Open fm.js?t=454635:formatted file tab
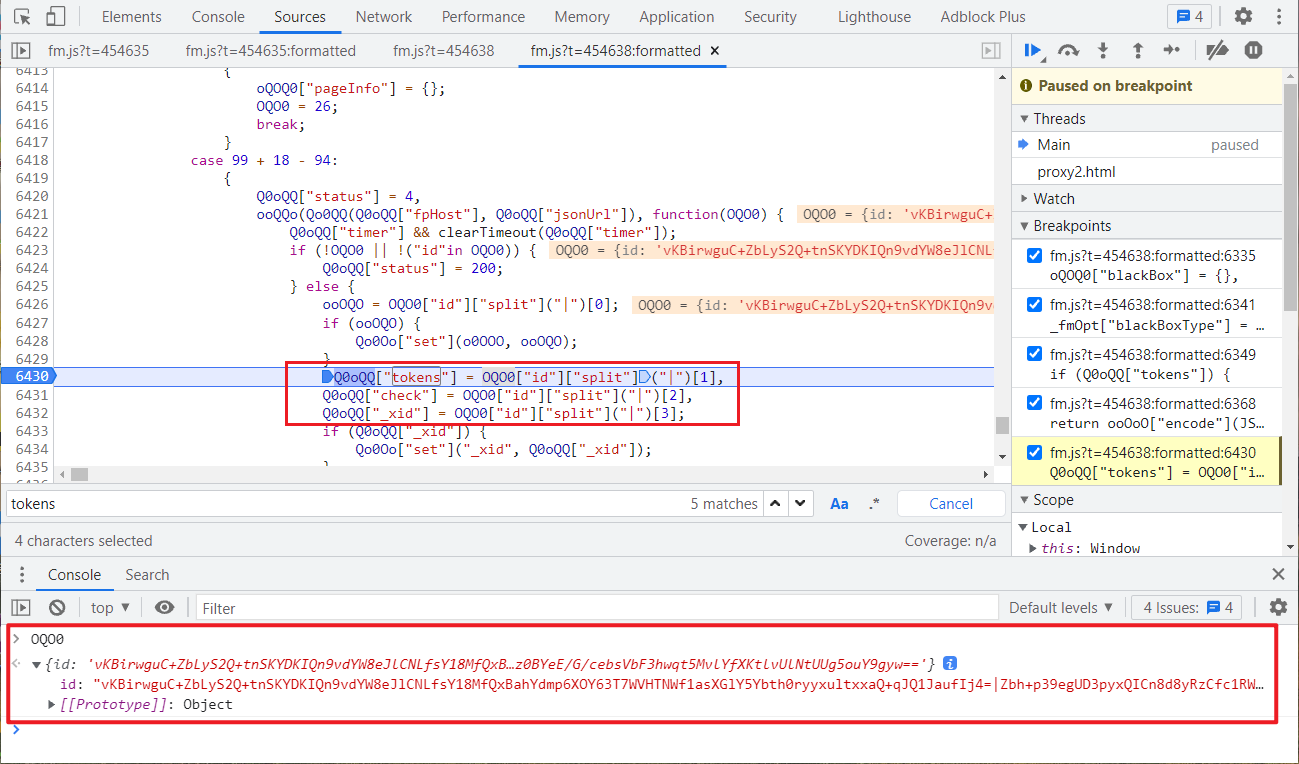Screen dimensions: 1299x764 tap(270, 51)
